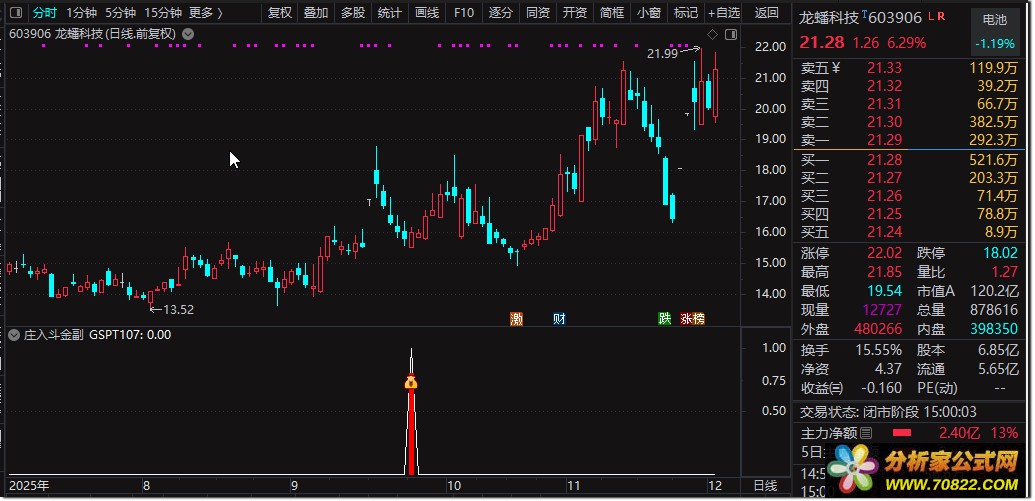Click month 11 on time axis
The width and height of the screenshot is (1035, 501).
(573, 486)
